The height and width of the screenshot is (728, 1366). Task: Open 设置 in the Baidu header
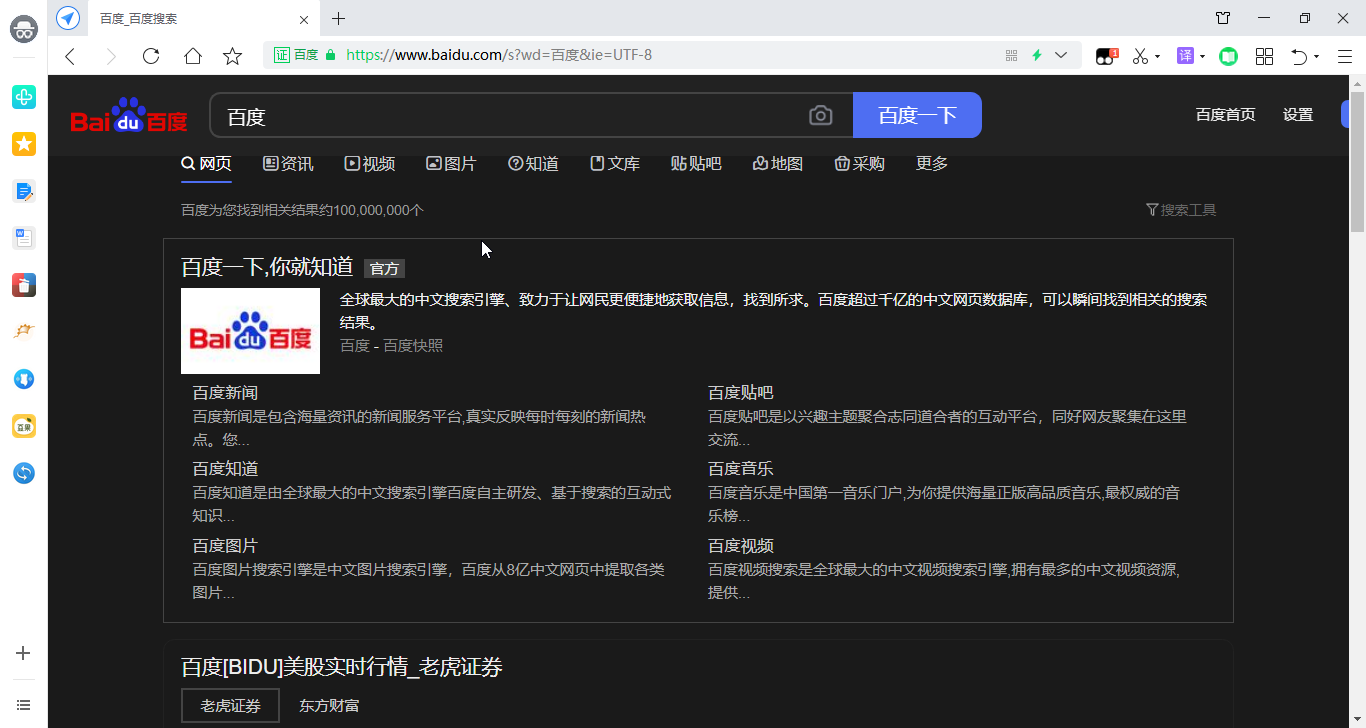point(1298,115)
